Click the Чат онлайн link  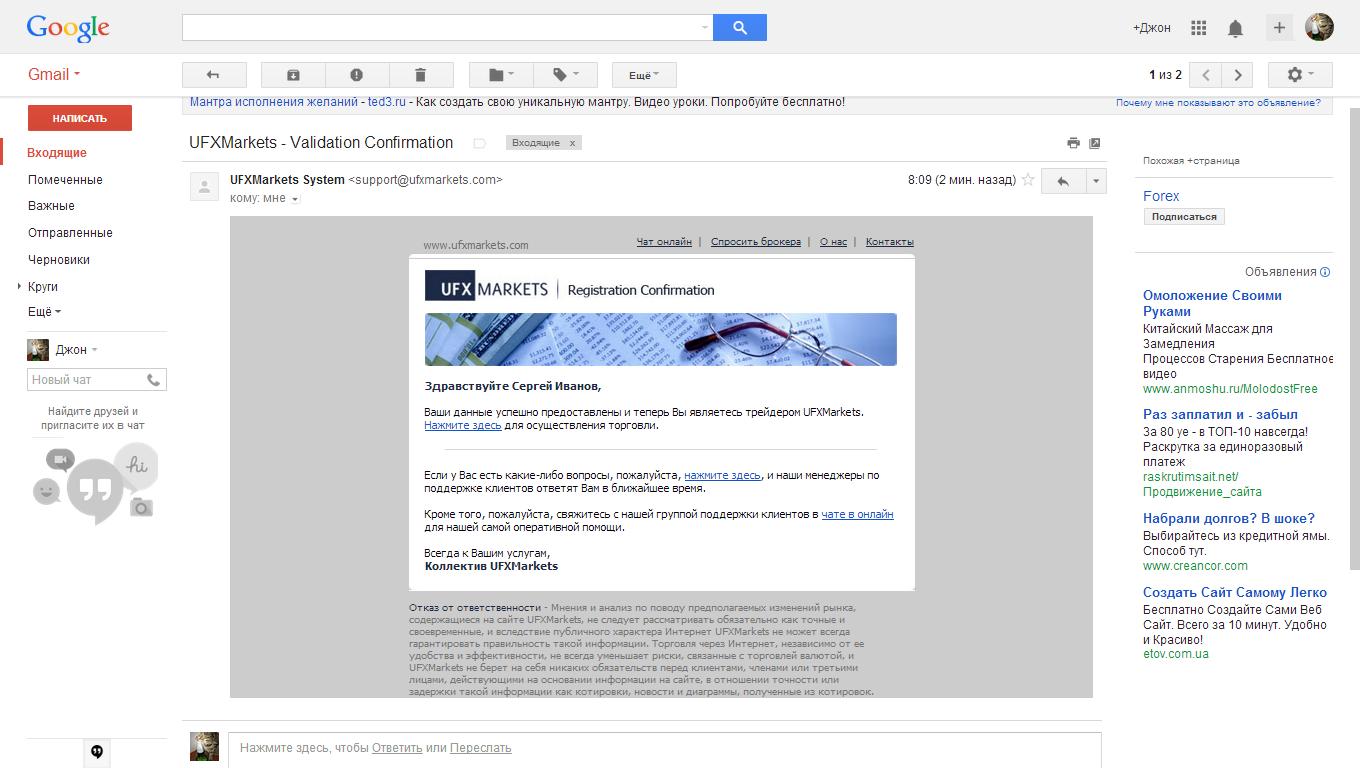(x=664, y=242)
